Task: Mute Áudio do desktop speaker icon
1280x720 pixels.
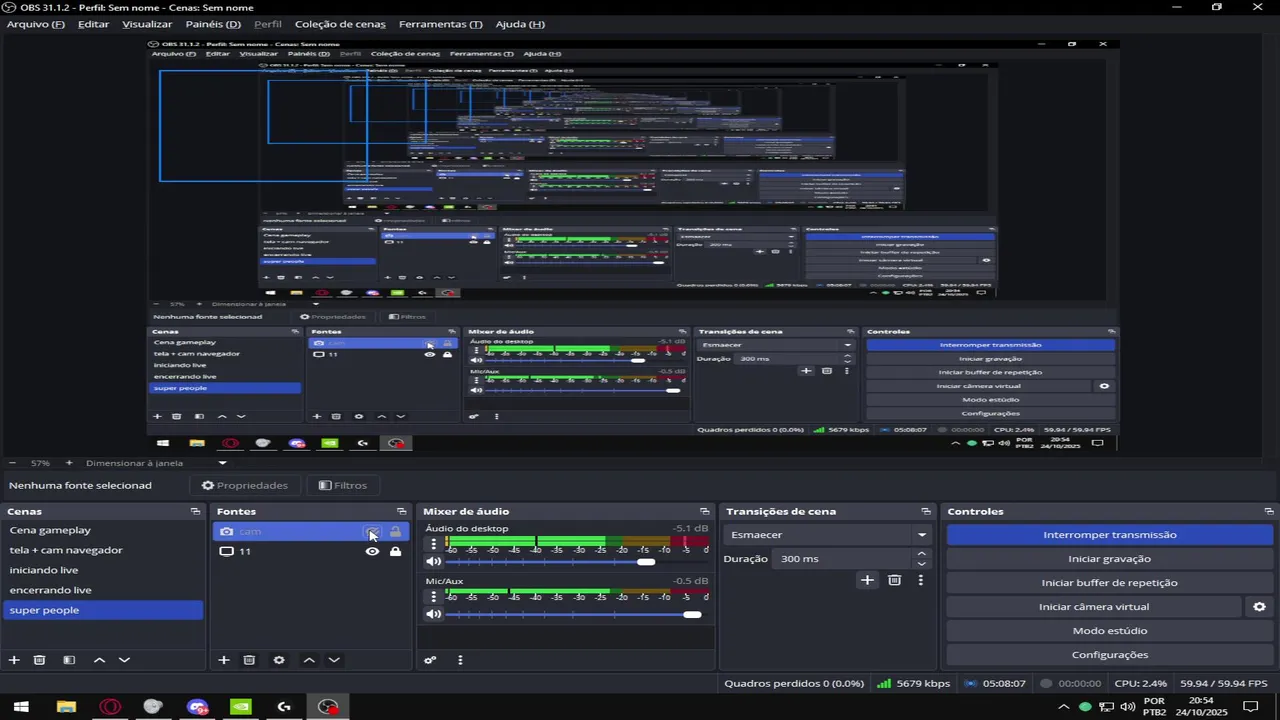Action: point(433,562)
